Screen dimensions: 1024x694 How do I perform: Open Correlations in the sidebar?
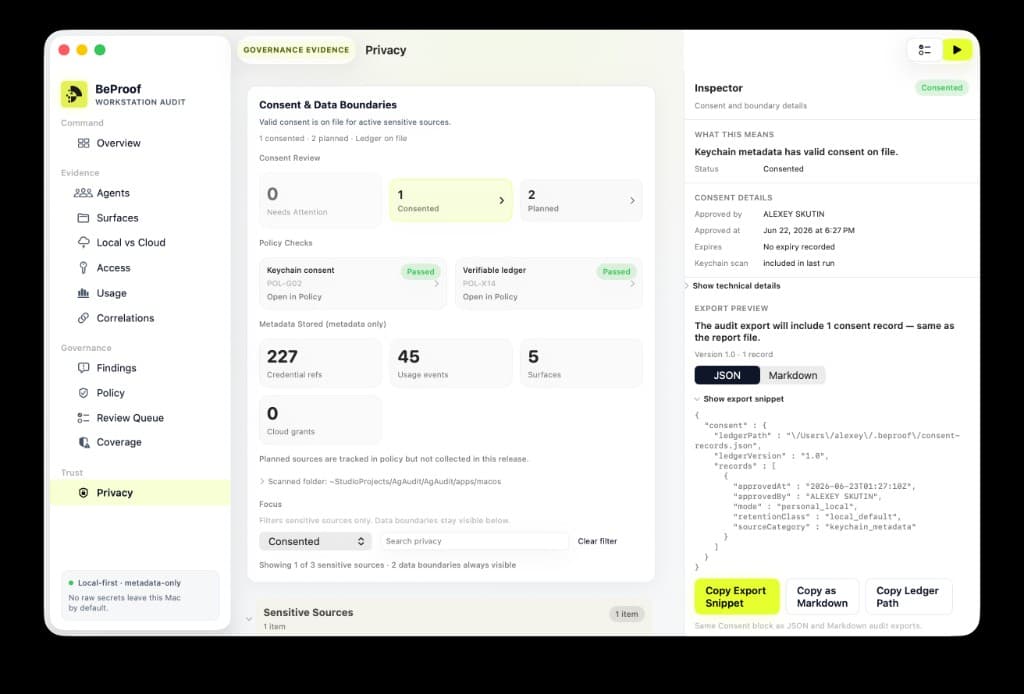coord(140,318)
